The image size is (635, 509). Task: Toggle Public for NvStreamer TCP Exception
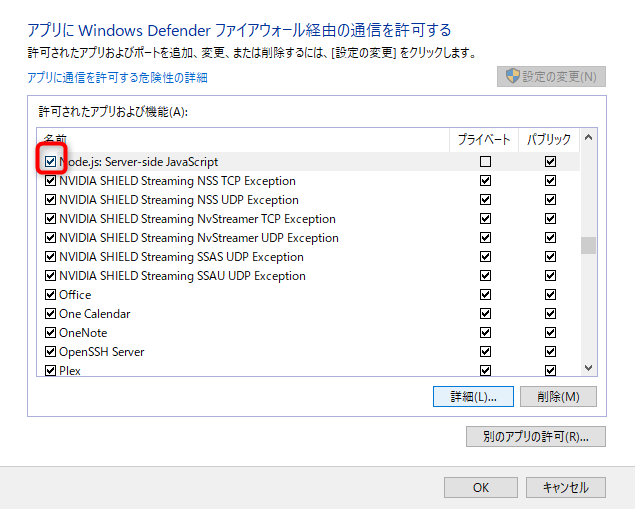point(550,219)
